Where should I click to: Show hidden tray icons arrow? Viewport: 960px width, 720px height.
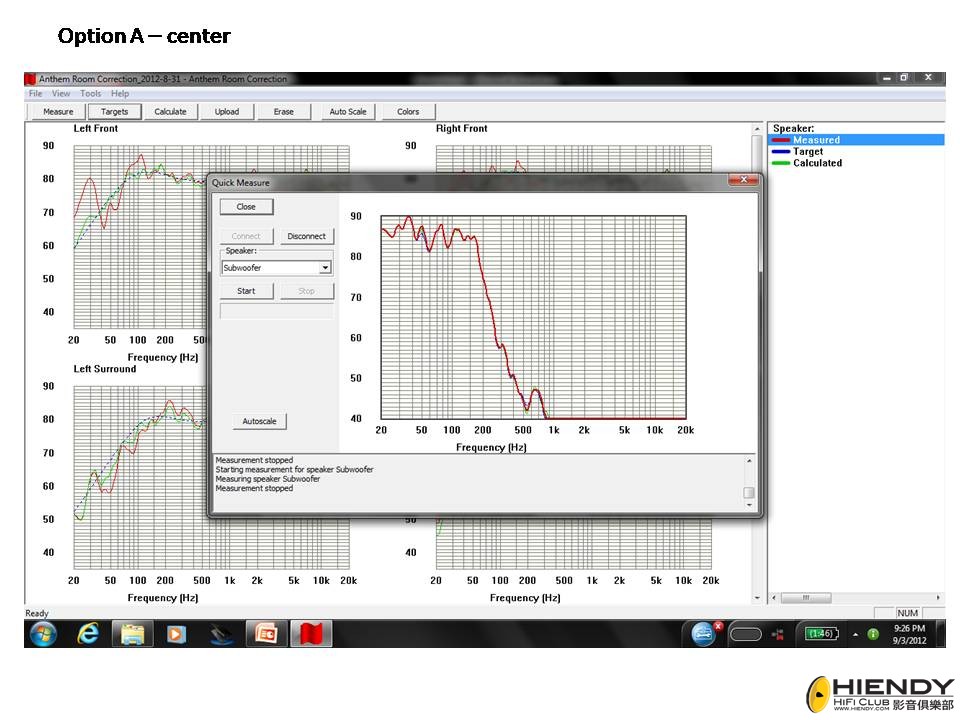pos(855,634)
